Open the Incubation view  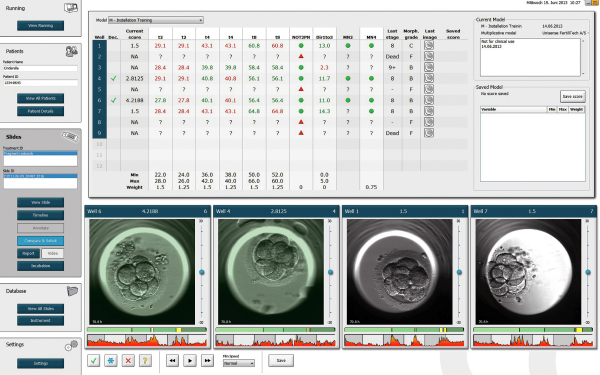point(41,266)
